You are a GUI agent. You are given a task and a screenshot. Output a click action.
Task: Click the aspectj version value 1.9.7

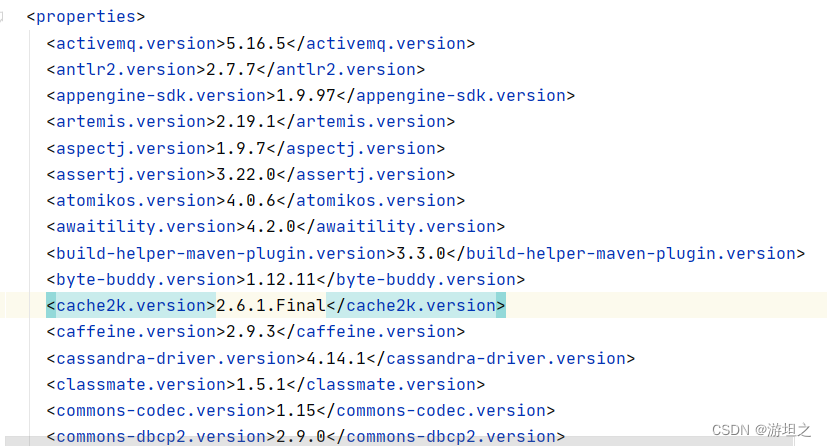tap(236, 148)
